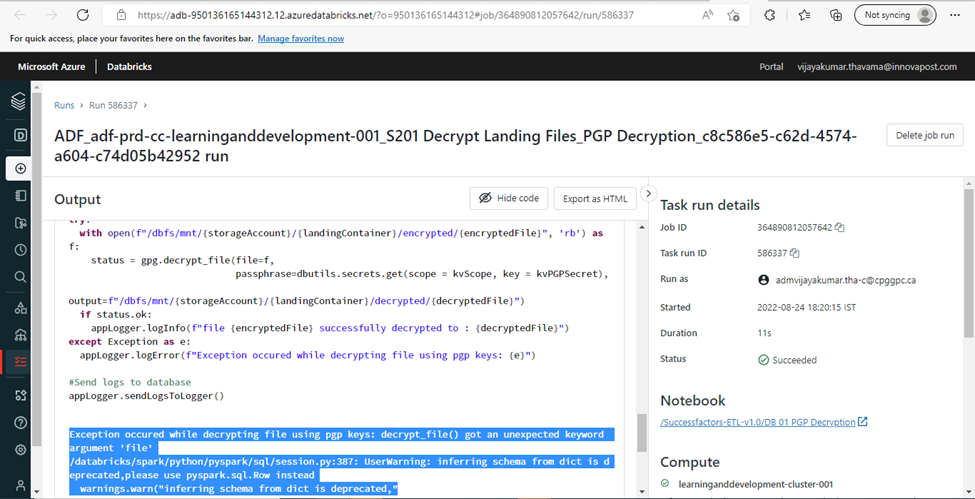The height and width of the screenshot is (499, 975).
Task: Click the Output scrollbar down arrow
Action: [641, 492]
